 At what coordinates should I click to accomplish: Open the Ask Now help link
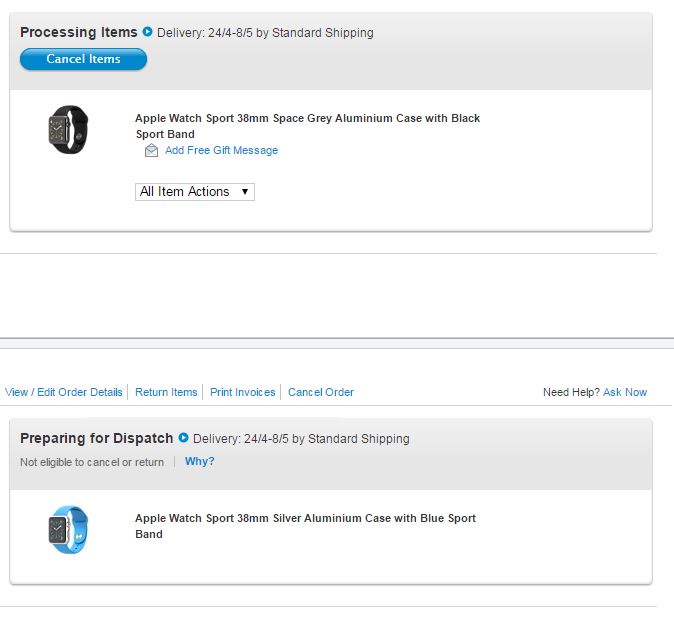(625, 392)
